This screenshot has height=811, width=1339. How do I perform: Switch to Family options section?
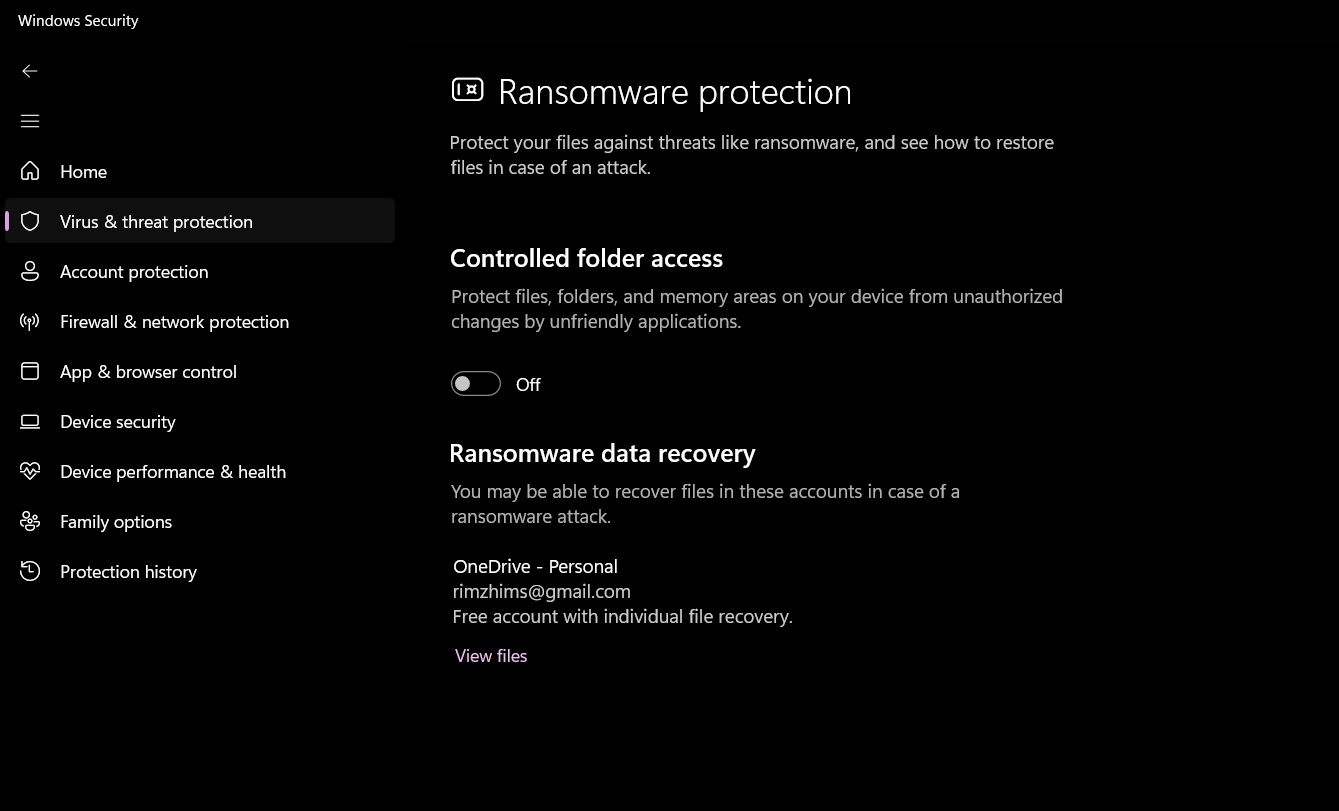click(x=116, y=521)
